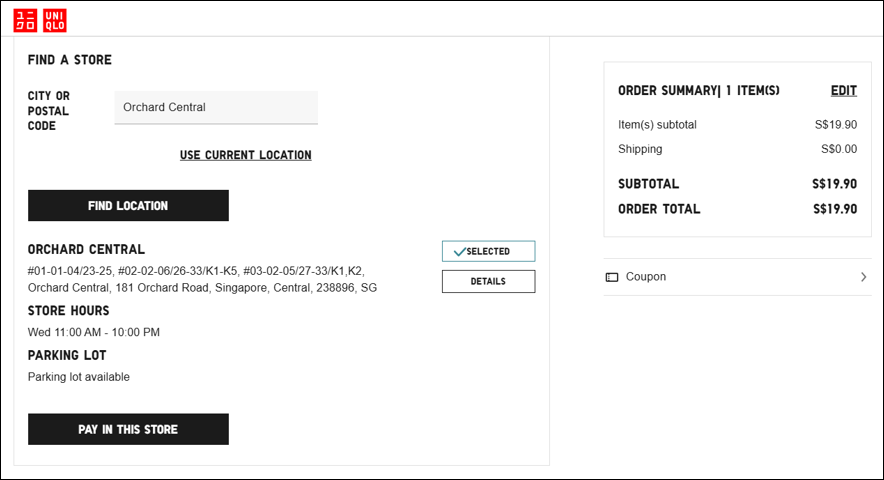The height and width of the screenshot is (480, 884).
Task: Click the Store Hours heading
Action: click(69, 311)
